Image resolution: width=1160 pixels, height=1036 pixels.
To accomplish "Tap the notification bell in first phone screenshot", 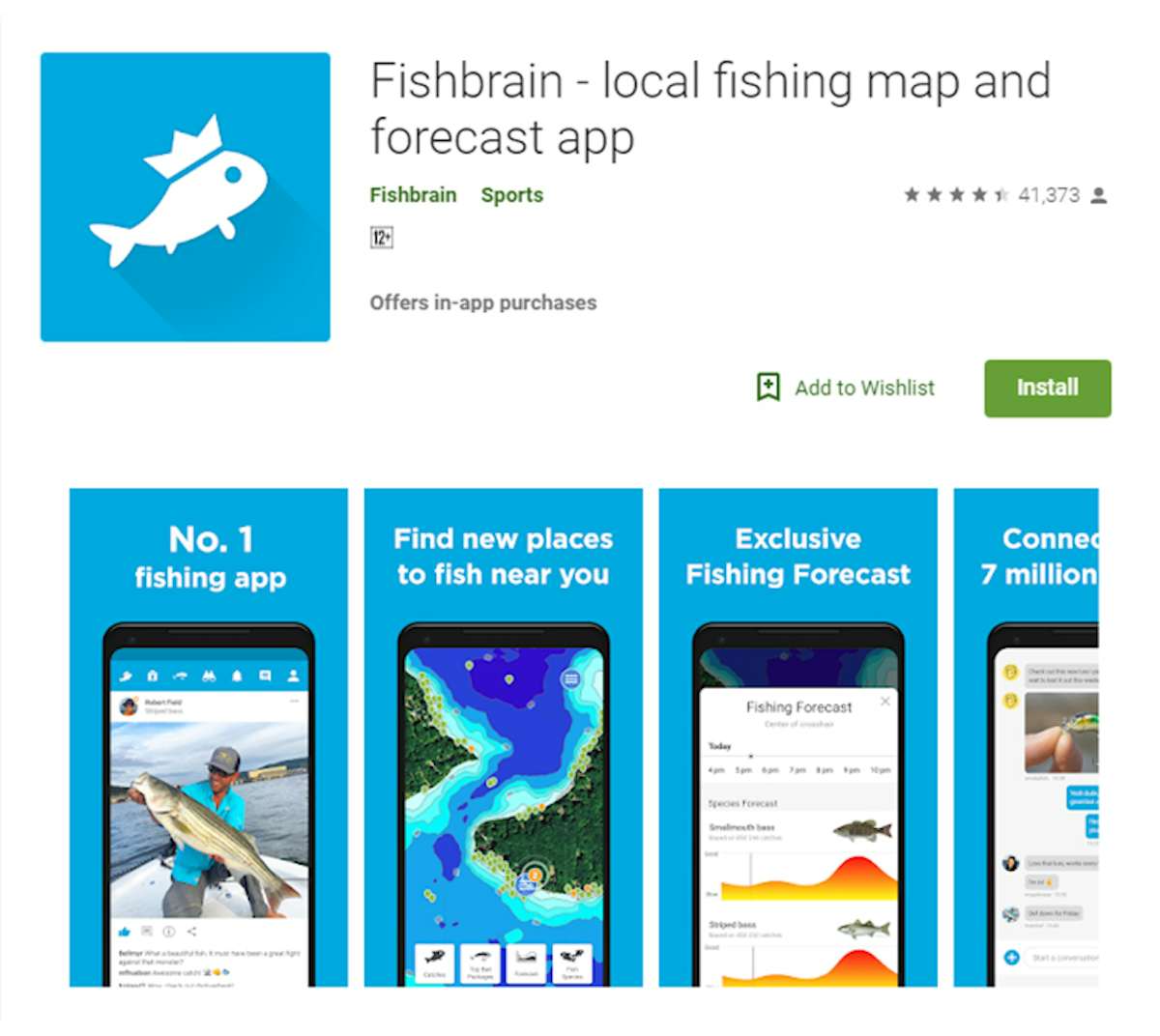I will [237, 676].
